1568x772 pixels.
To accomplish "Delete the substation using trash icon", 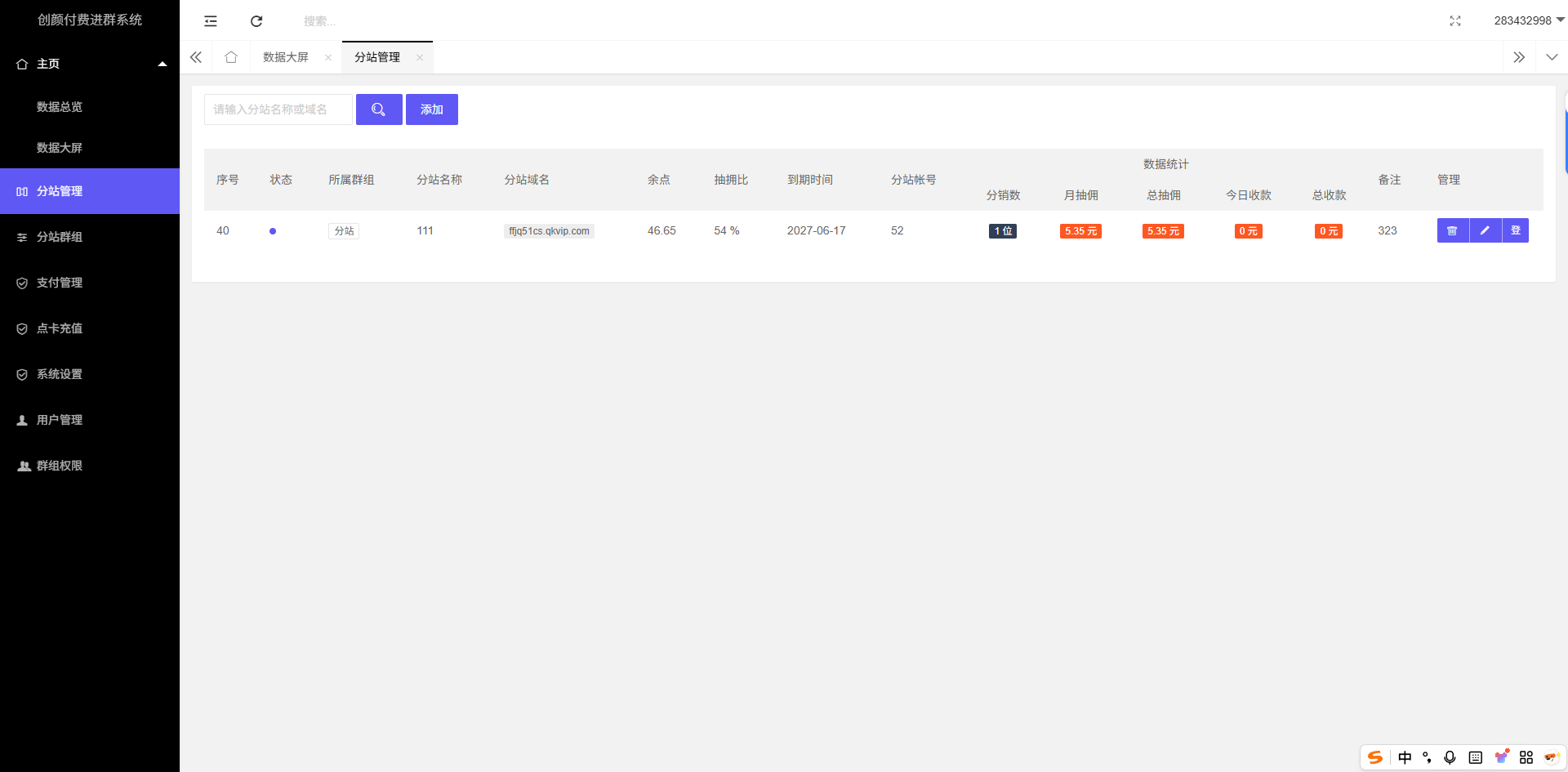I will [x=1452, y=231].
